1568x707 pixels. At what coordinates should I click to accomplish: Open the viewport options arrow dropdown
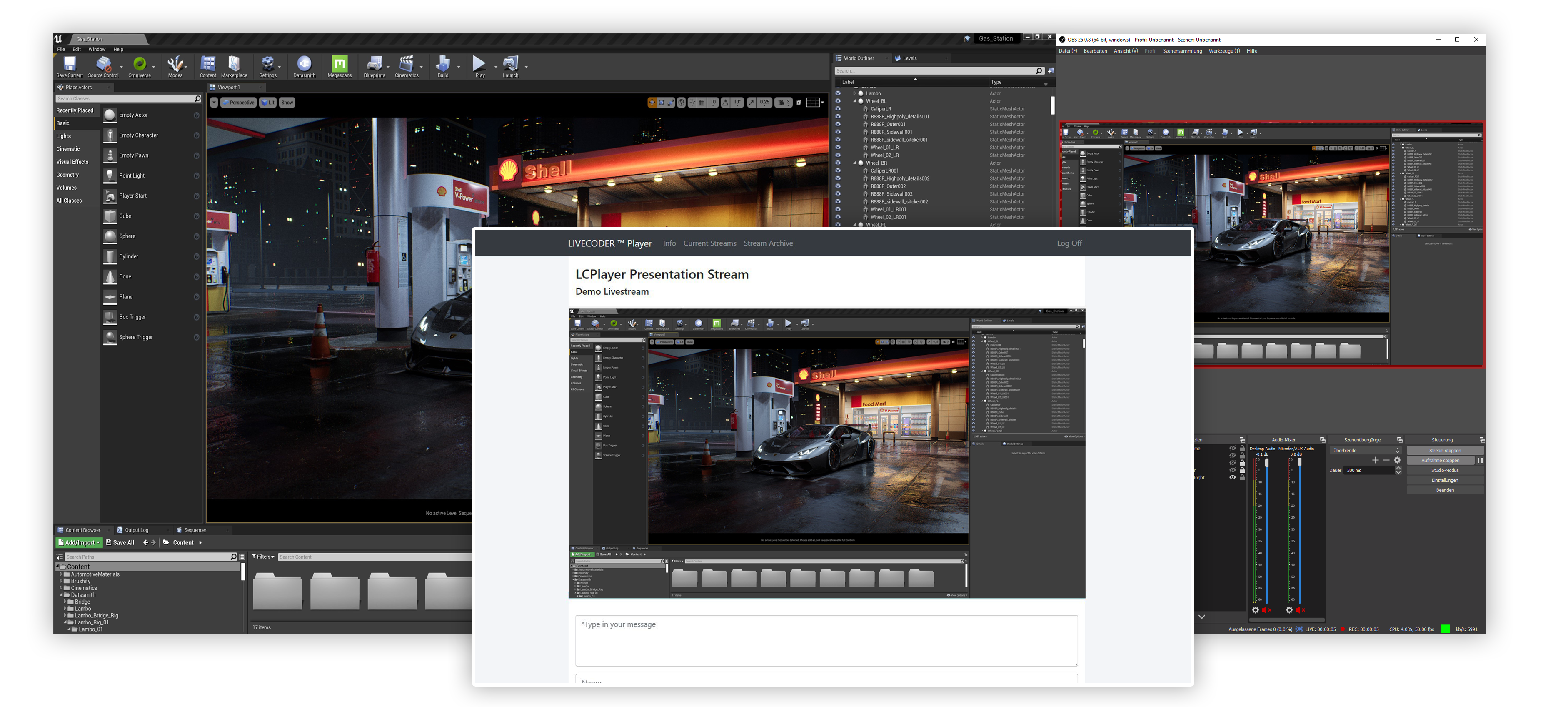[x=214, y=102]
